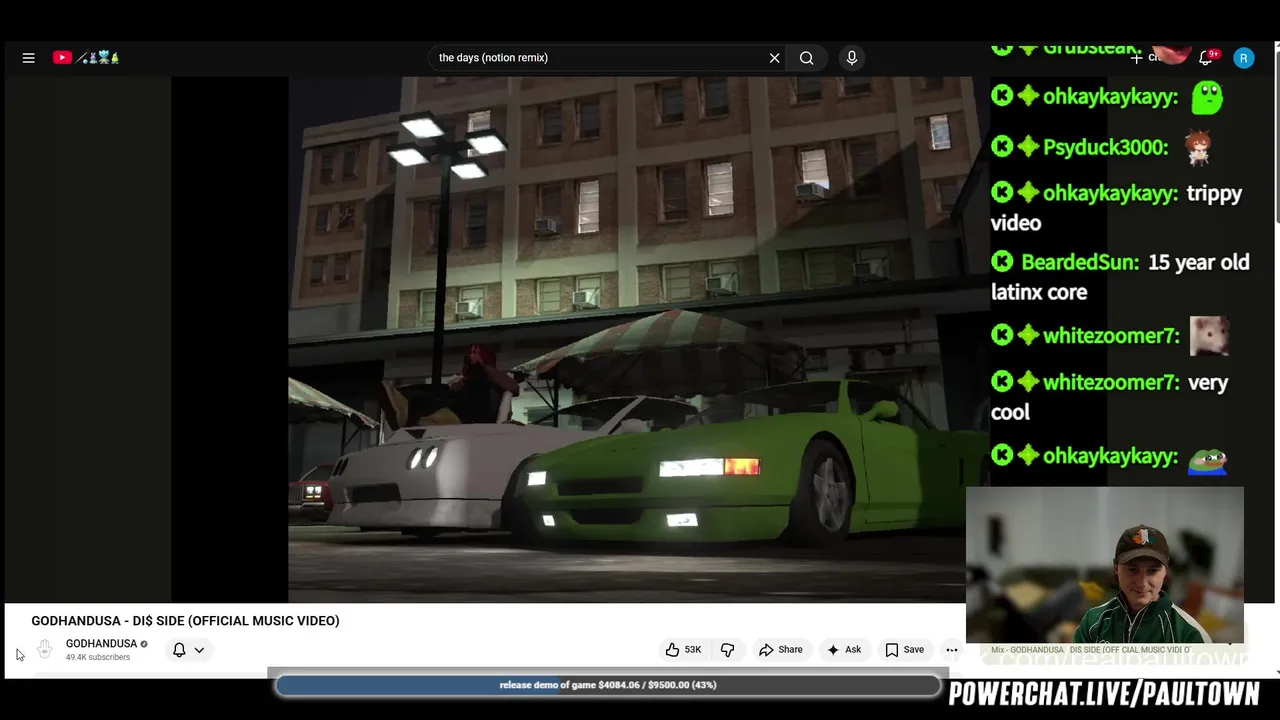Click whitezoomer7's 'very cool' chat message

pos(1109,397)
